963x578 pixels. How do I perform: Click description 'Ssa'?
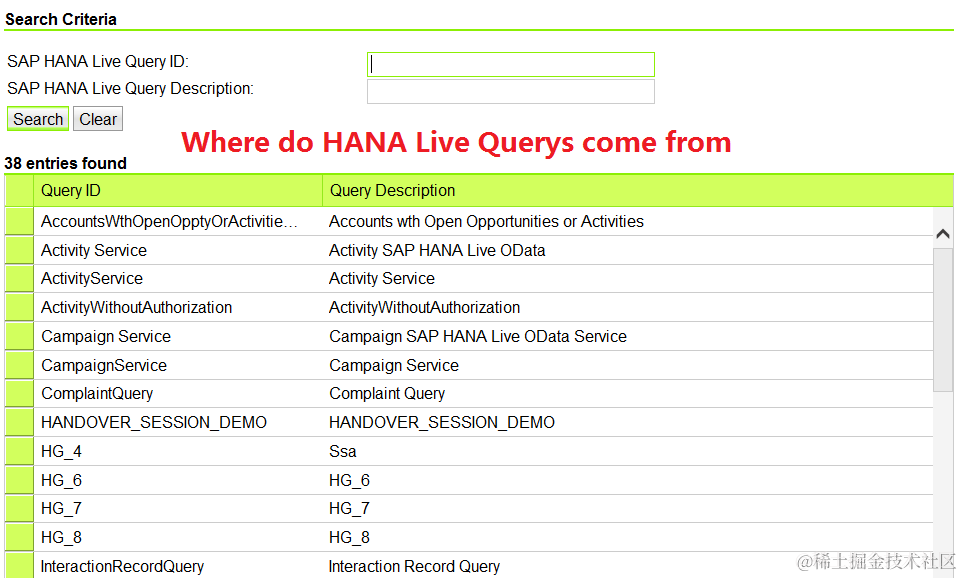click(x=343, y=451)
